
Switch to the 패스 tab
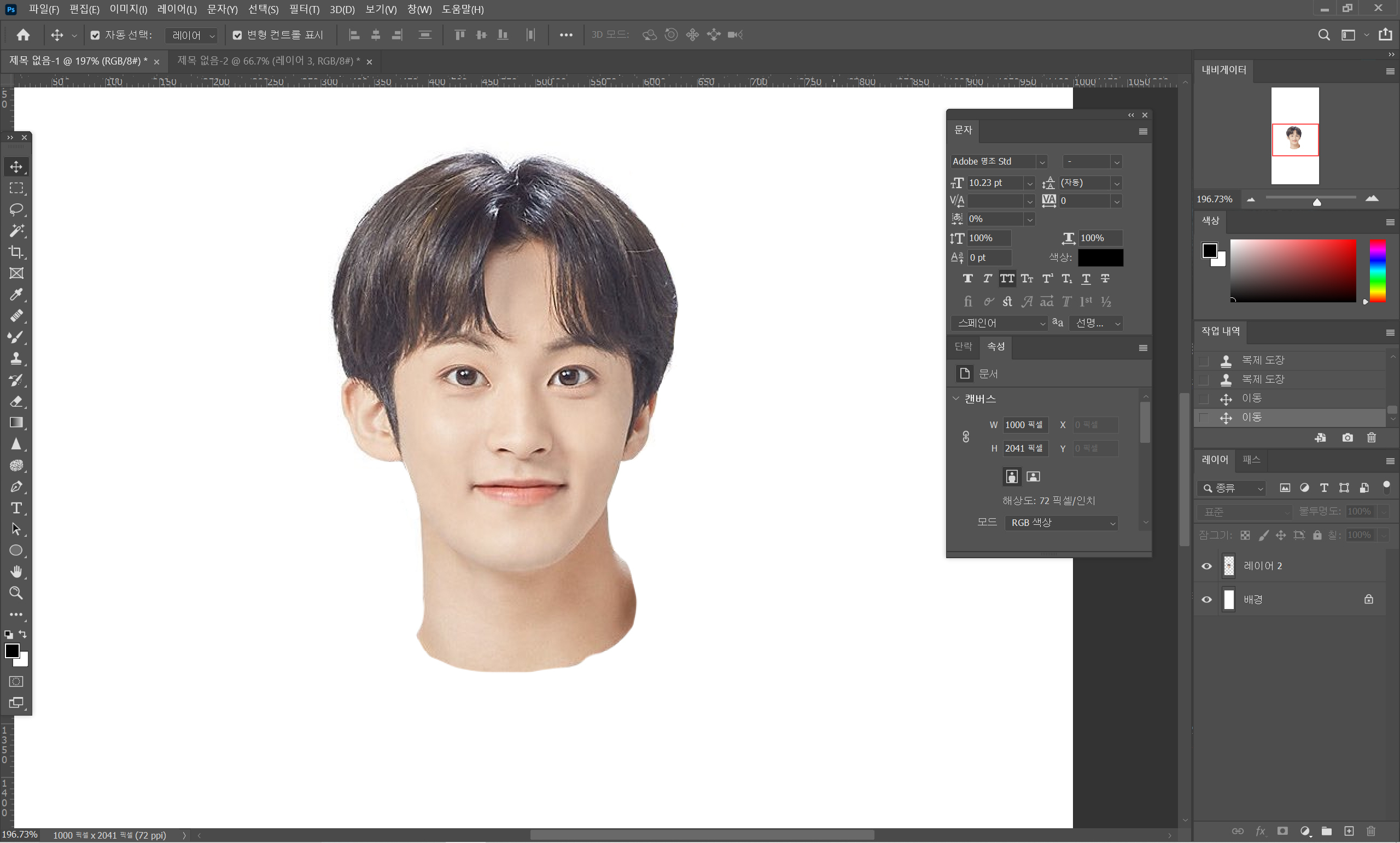(x=1251, y=460)
